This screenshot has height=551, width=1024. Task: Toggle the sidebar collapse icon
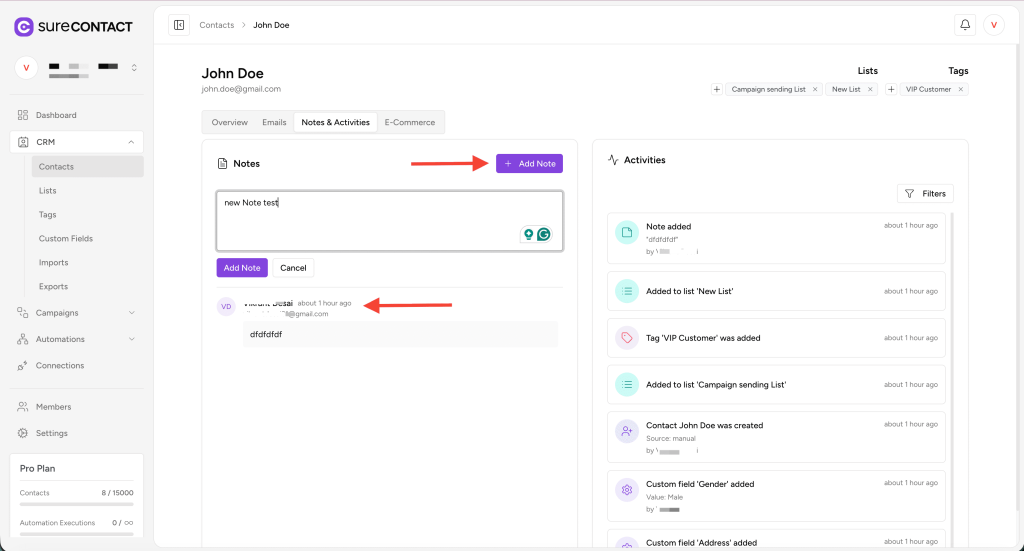(x=179, y=25)
